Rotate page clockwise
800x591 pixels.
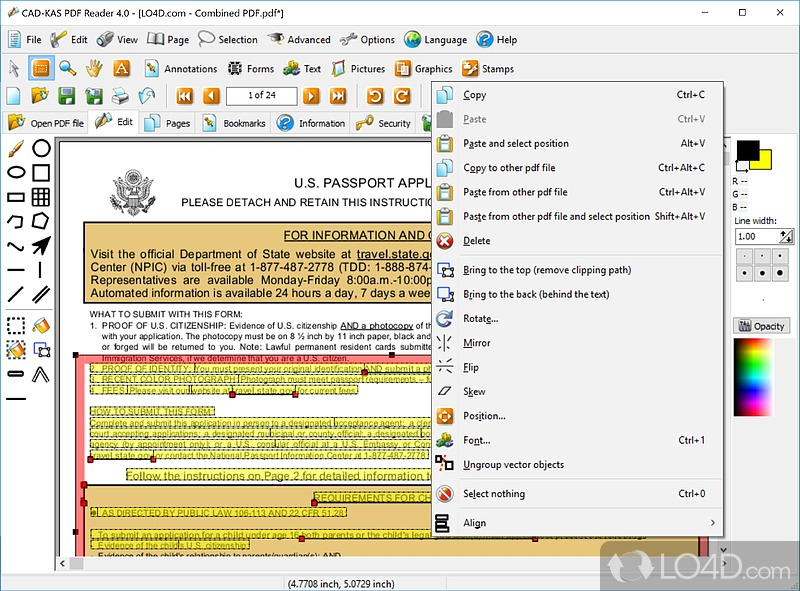(x=402, y=96)
